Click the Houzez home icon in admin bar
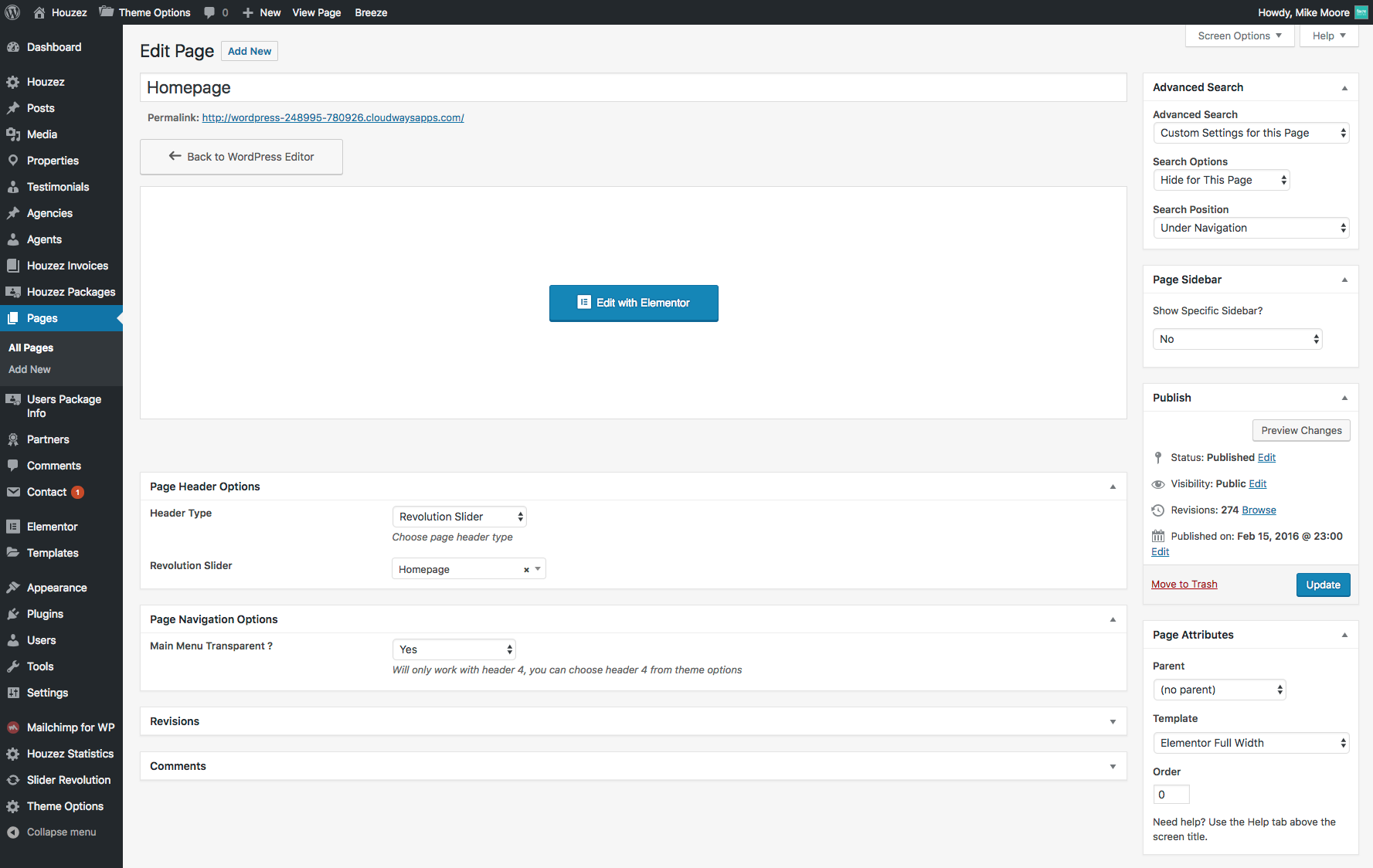This screenshot has width=1373, height=868. pyautogui.click(x=39, y=12)
